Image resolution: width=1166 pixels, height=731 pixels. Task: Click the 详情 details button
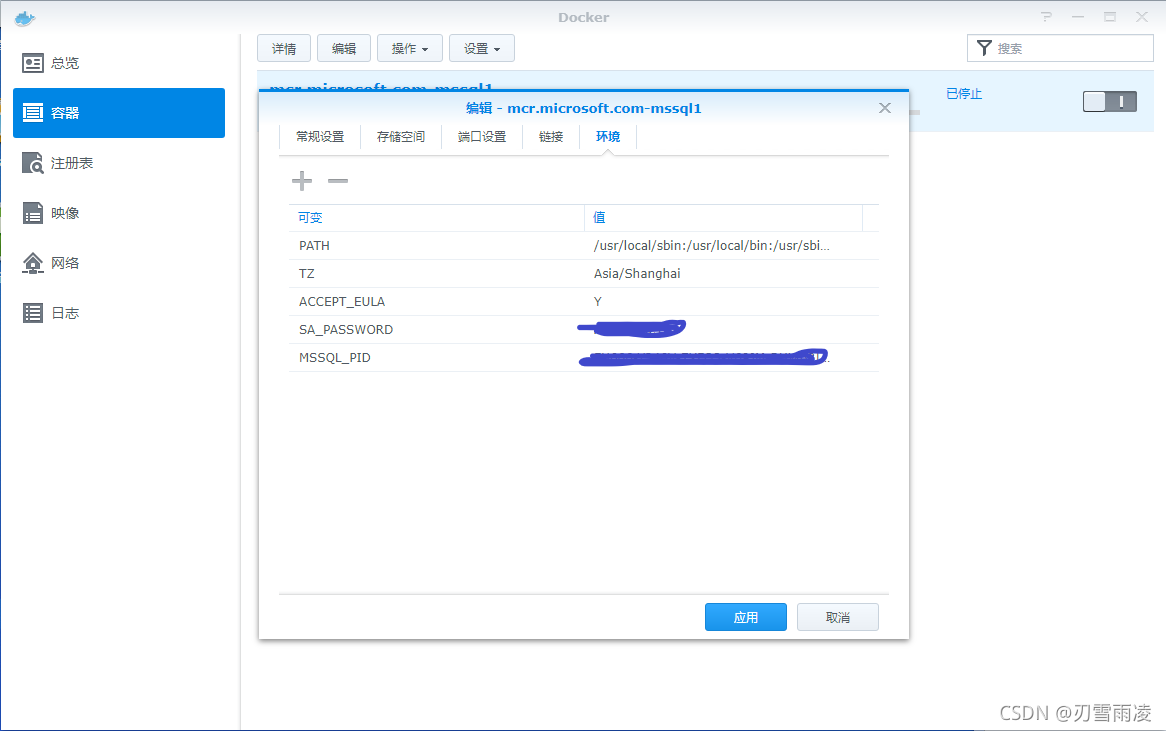284,48
